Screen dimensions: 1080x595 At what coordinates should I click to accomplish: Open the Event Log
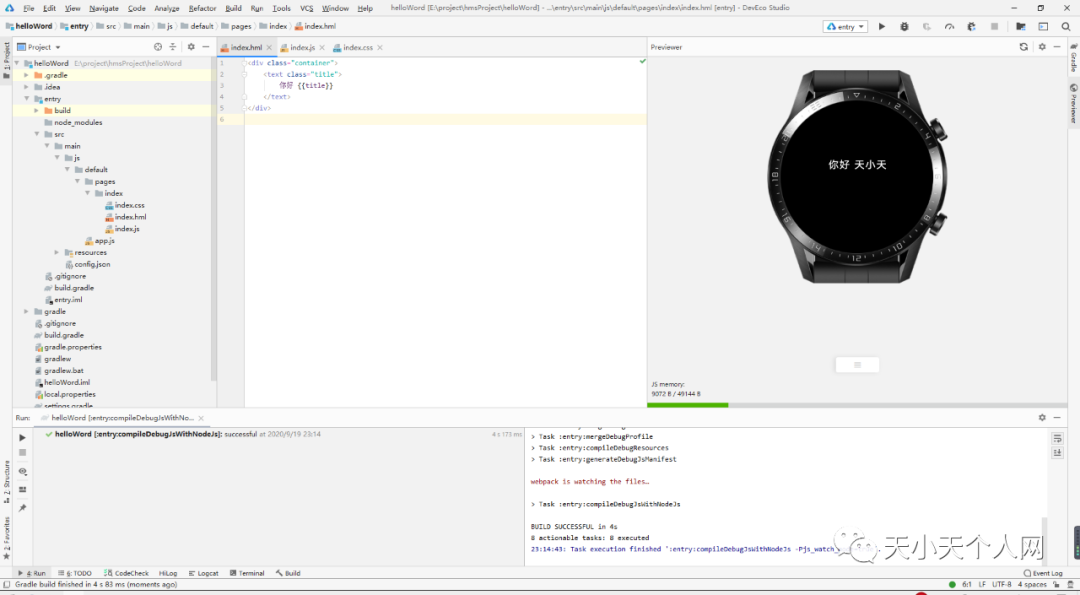click(x=1043, y=573)
